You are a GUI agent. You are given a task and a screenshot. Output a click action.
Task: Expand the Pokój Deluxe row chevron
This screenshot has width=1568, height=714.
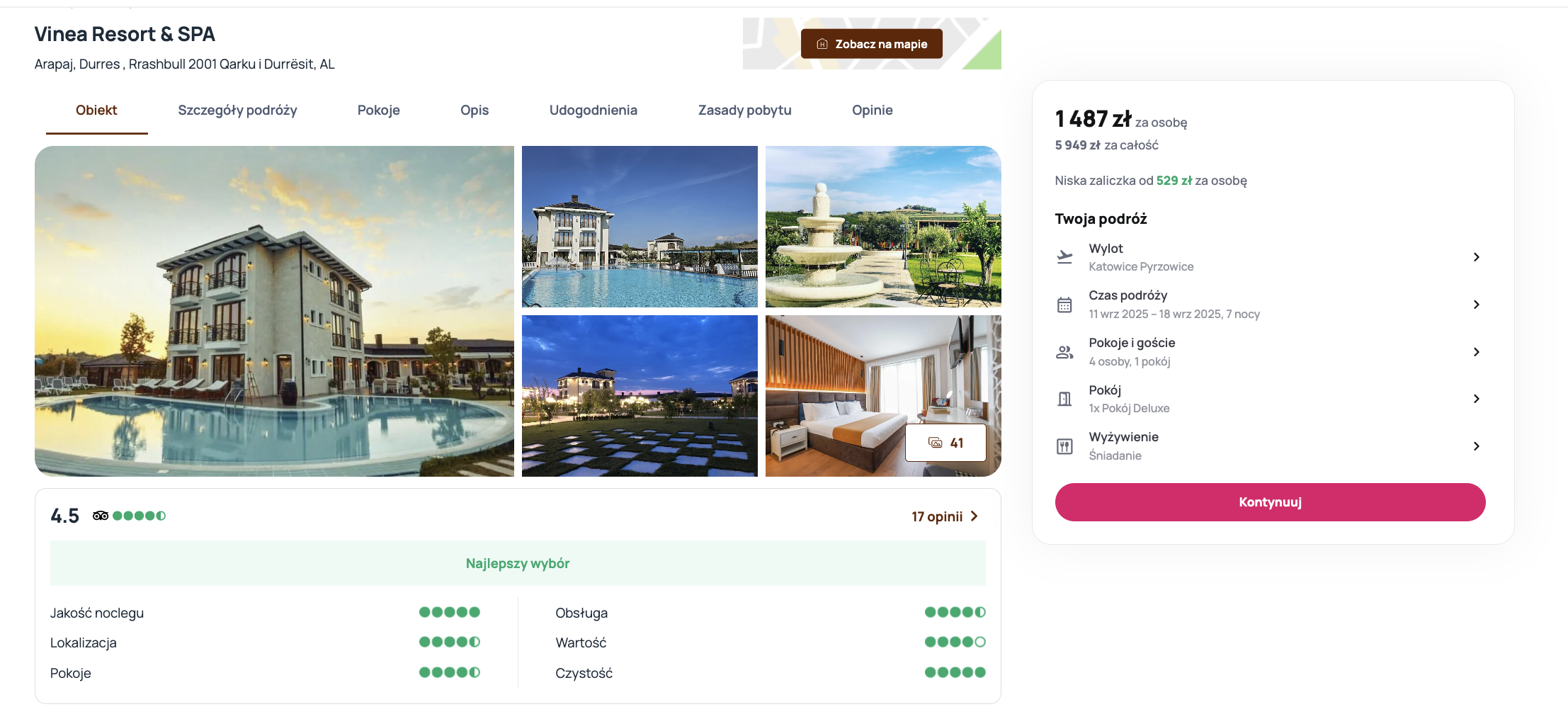pyautogui.click(x=1477, y=399)
